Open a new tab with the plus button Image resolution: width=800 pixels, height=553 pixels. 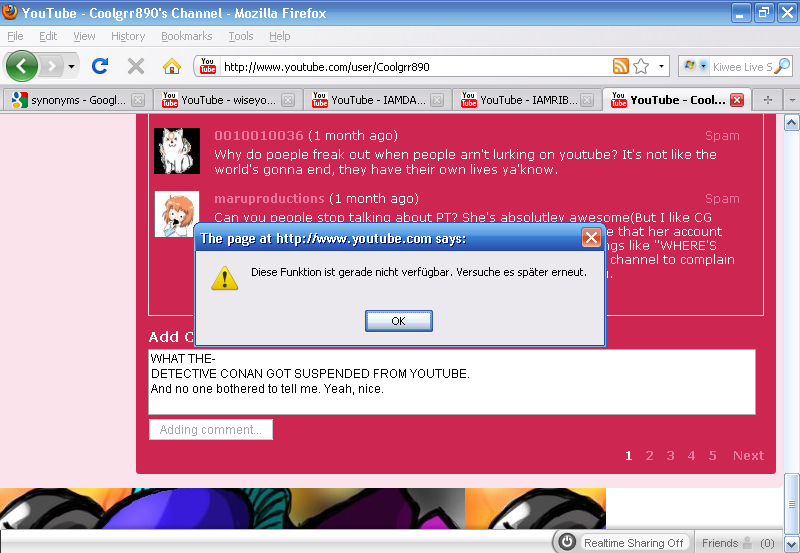(x=767, y=100)
